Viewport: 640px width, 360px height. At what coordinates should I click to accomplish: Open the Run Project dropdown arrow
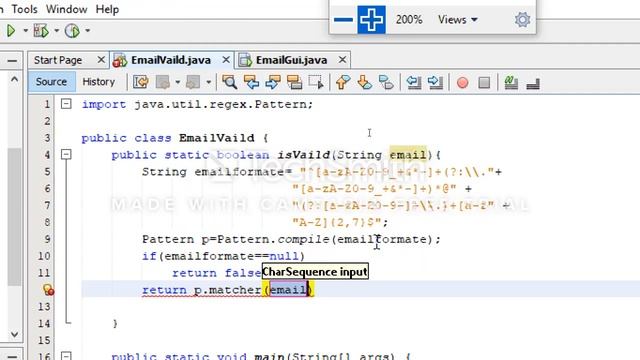point(25,31)
